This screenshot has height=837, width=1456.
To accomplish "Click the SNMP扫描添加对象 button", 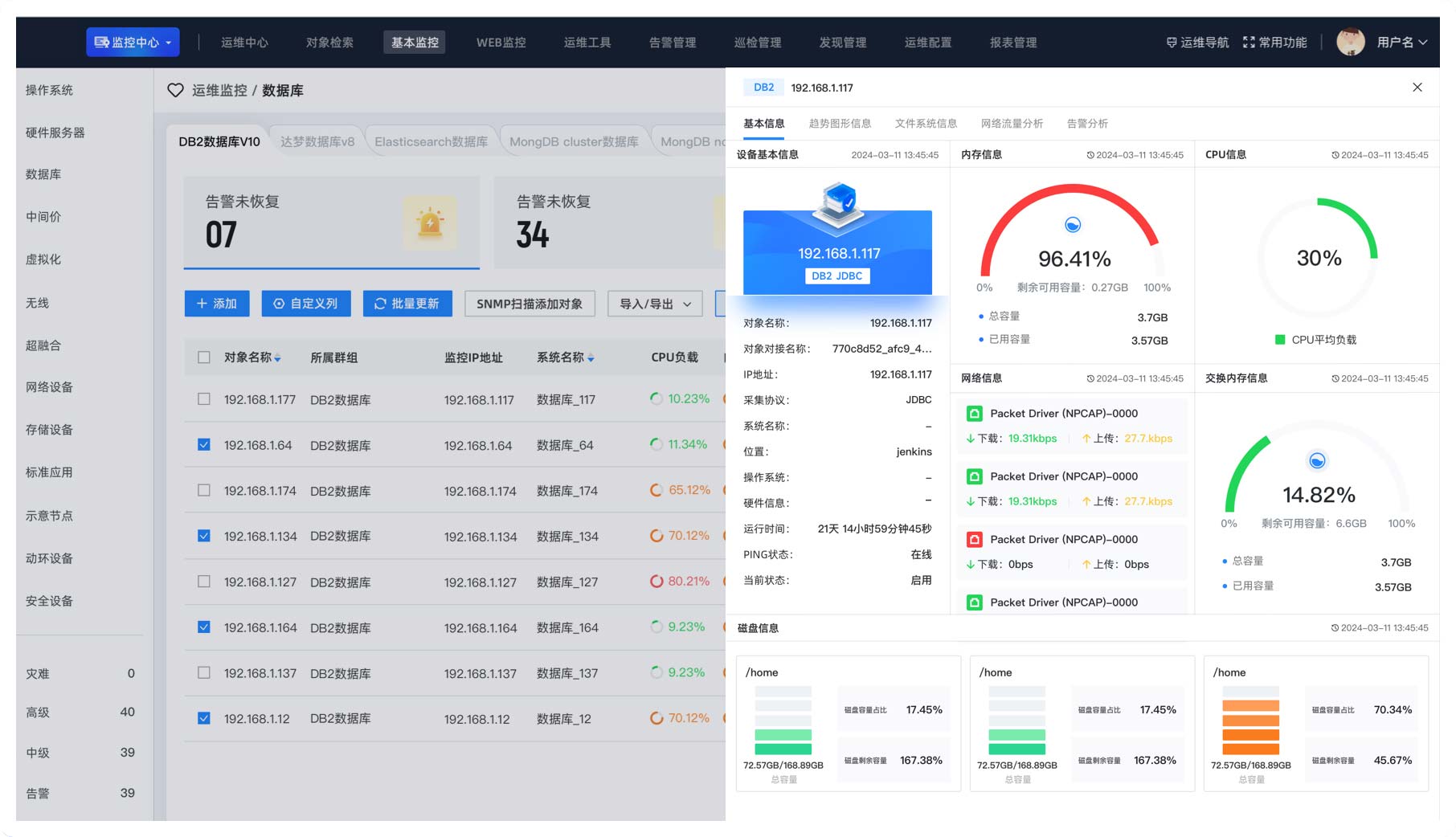I will point(530,304).
